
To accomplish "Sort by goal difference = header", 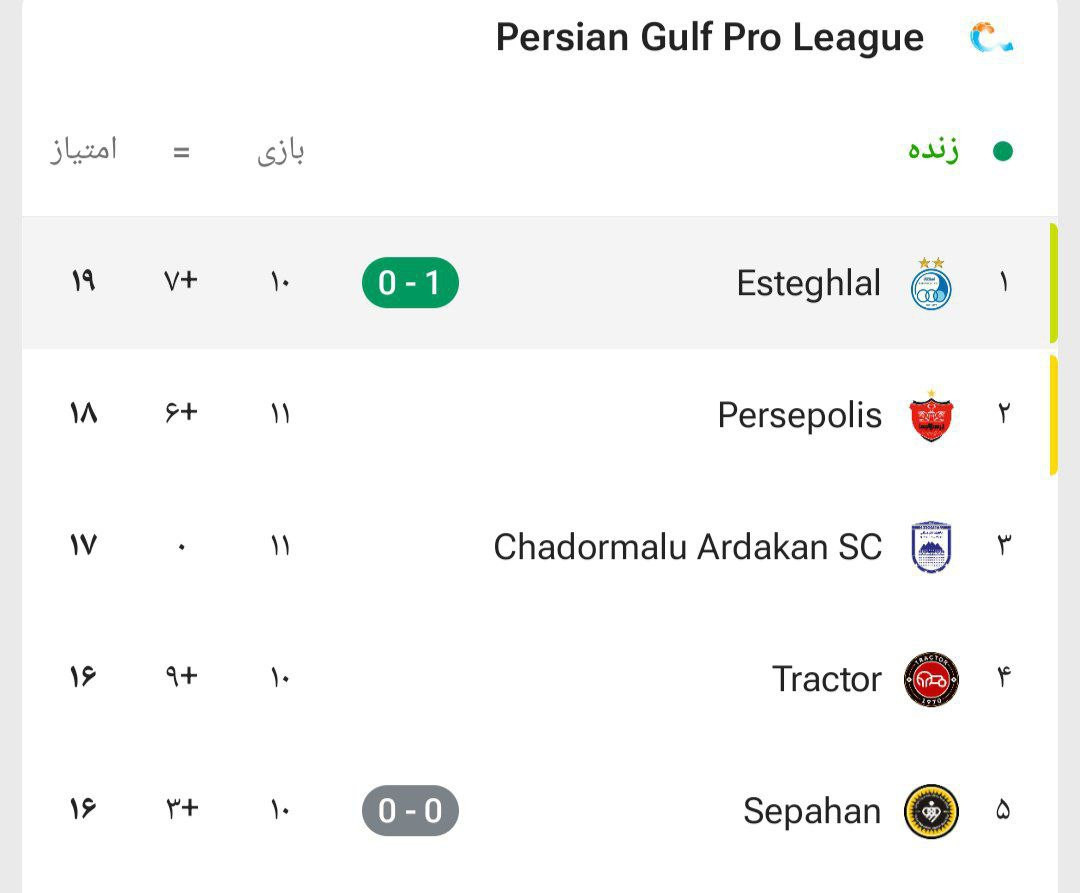I will click(181, 152).
